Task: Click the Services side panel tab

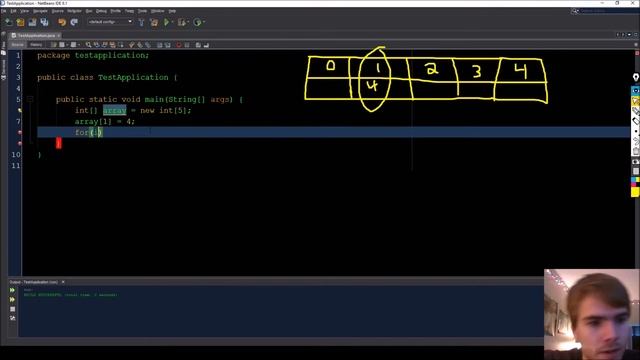Action: click(x=4, y=69)
